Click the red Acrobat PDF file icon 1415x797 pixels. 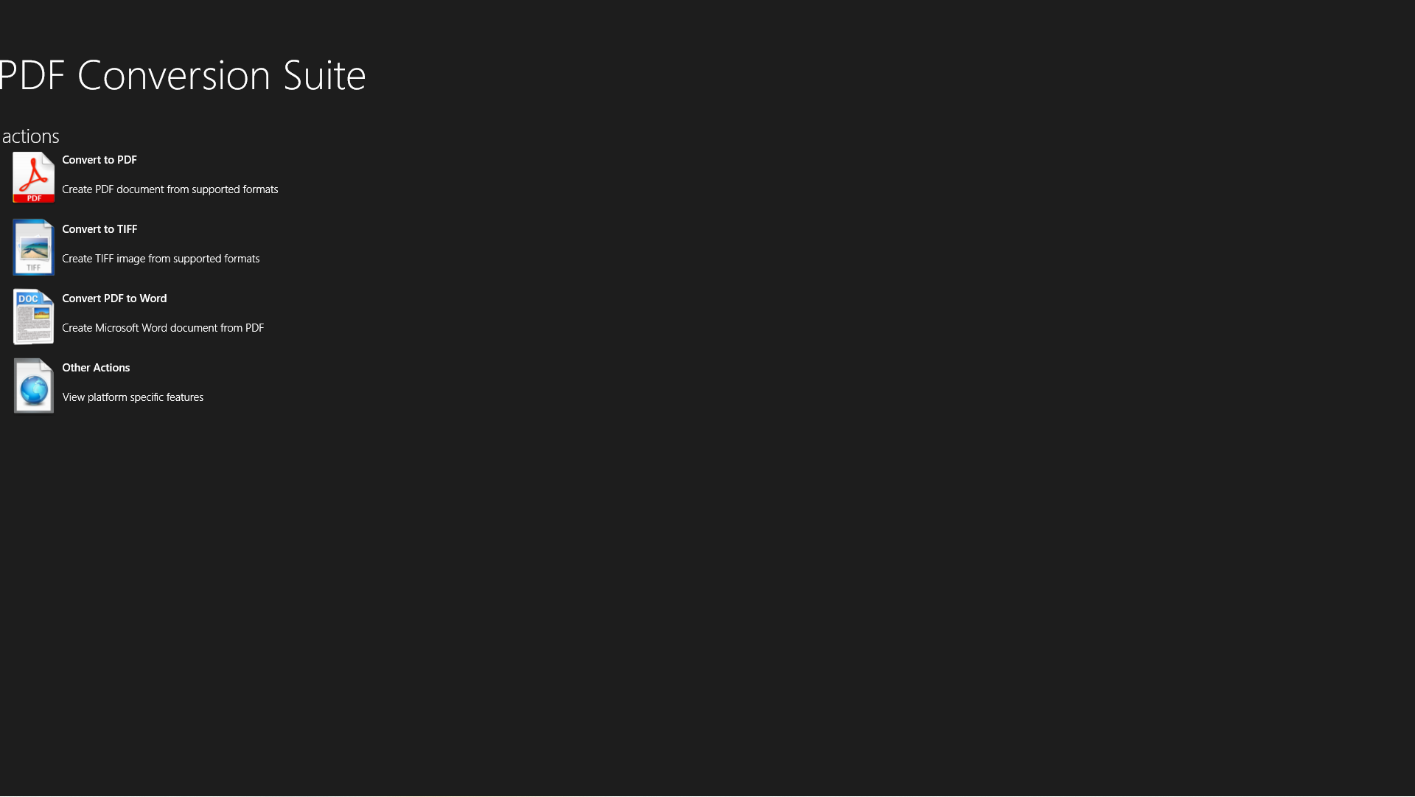click(33, 177)
